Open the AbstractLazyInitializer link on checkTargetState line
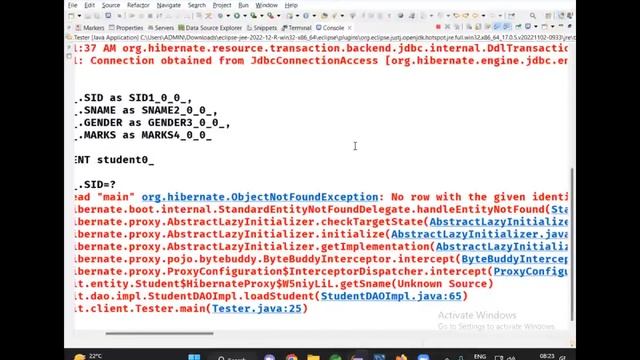 498,222
